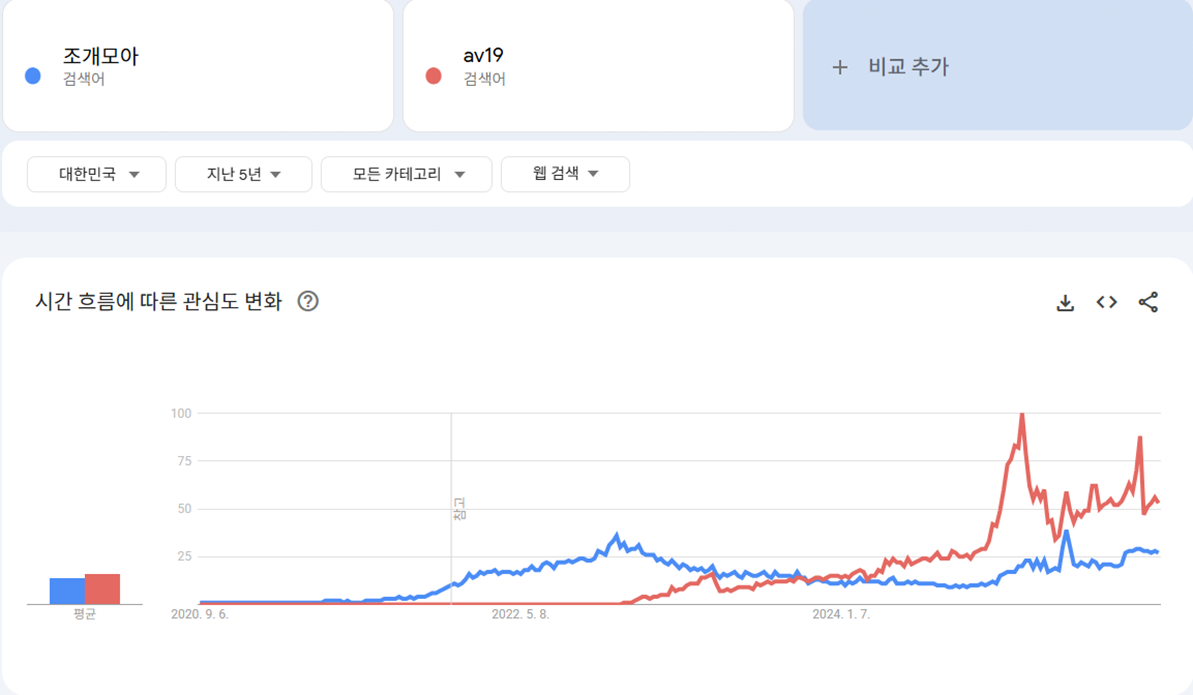Click the 2024. 1. 7. axis label

pyautogui.click(x=840, y=615)
